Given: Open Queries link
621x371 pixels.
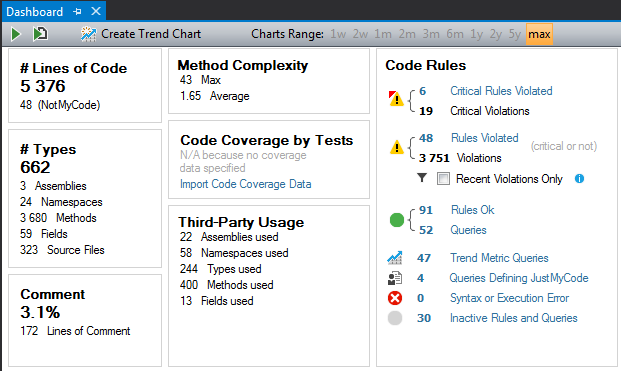Looking at the screenshot, I should [468, 230].
